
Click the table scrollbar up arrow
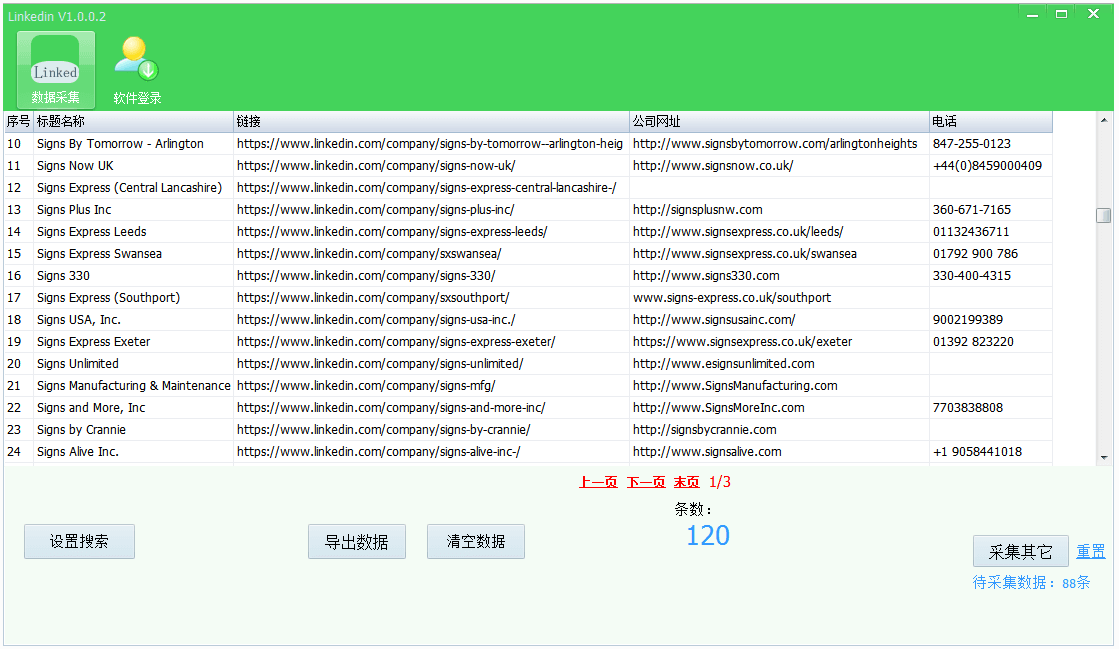coord(1104,120)
